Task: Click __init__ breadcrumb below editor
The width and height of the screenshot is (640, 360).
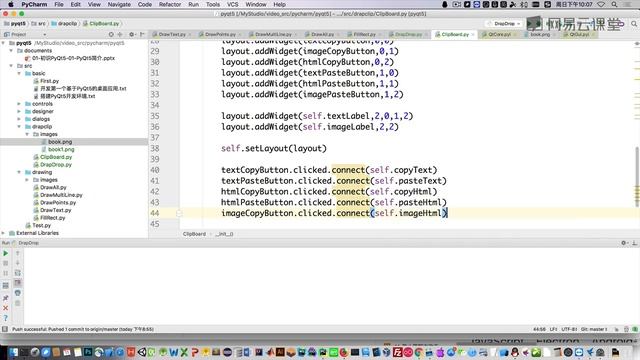Action: 224,234
